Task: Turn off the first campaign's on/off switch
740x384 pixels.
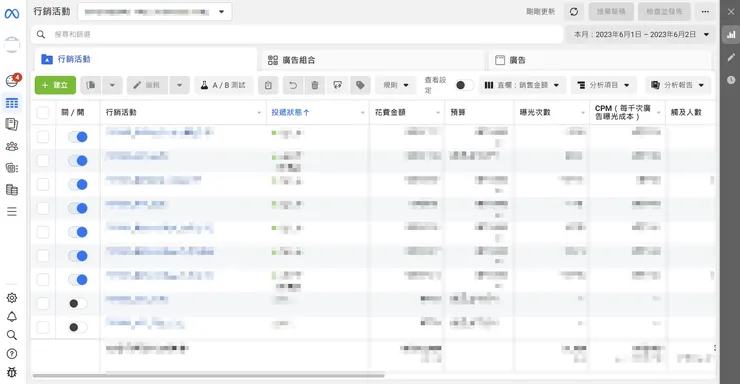Action: 78,137
